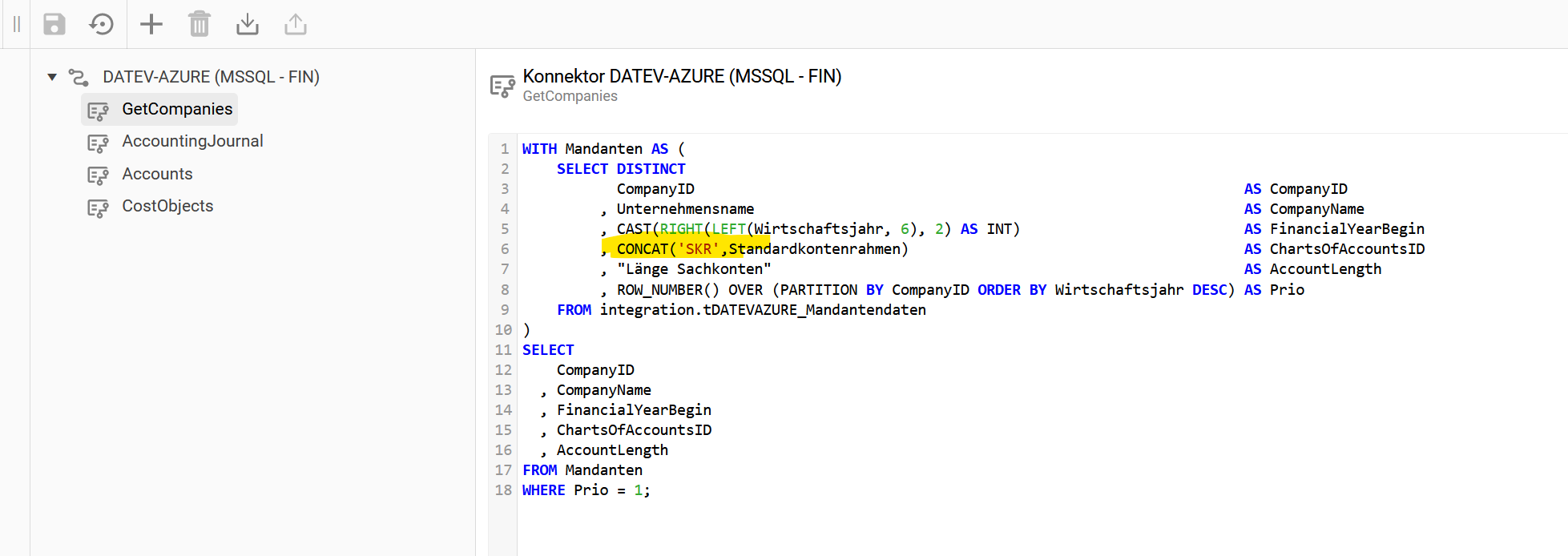This screenshot has height=556, width=1568.
Task: Collapse the DATEV-AZURE (MSSQL - FIN) tree node
Action: 52,77
